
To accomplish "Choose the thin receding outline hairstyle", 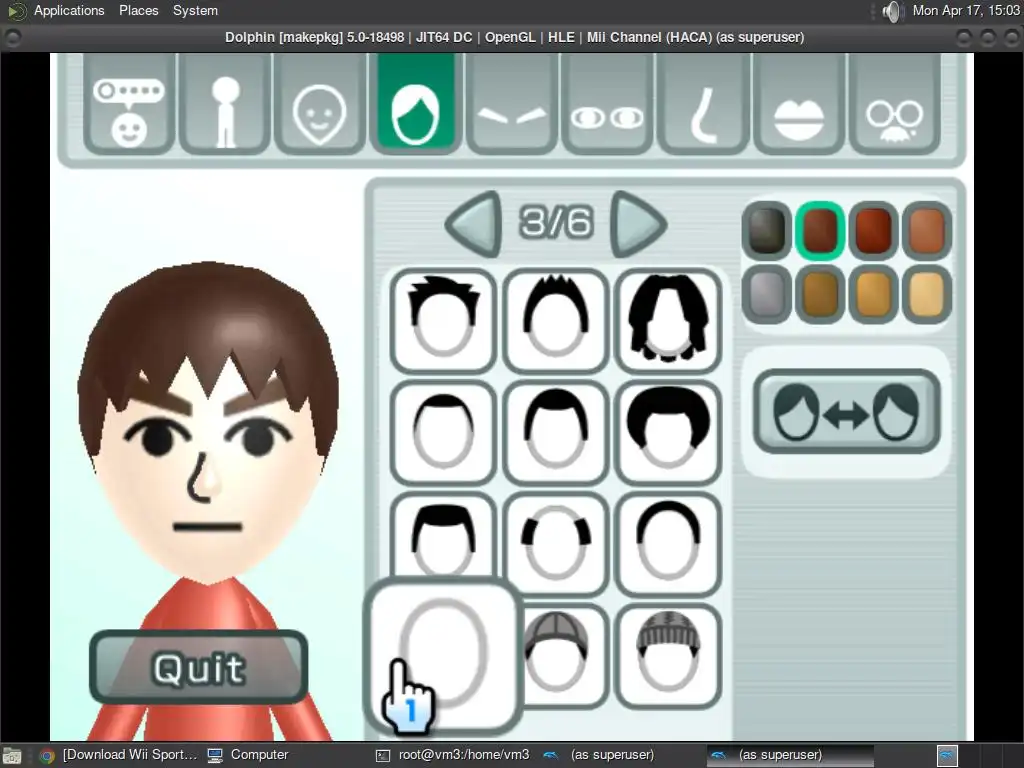I will 668,545.
